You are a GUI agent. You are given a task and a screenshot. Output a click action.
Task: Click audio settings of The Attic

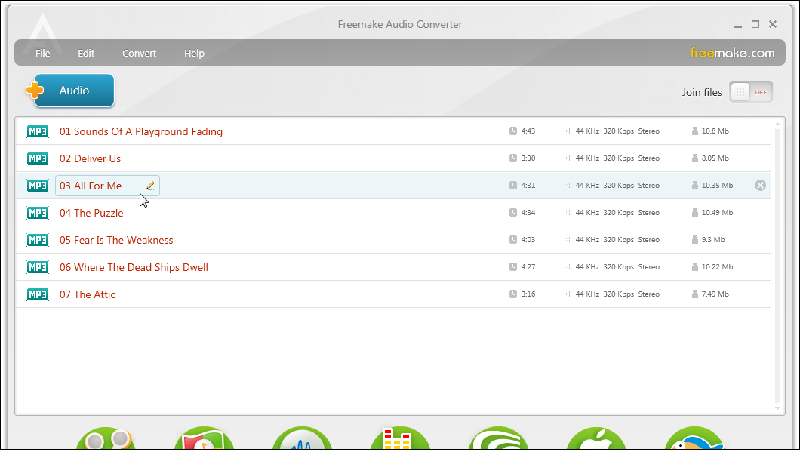click(x=612, y=294)
